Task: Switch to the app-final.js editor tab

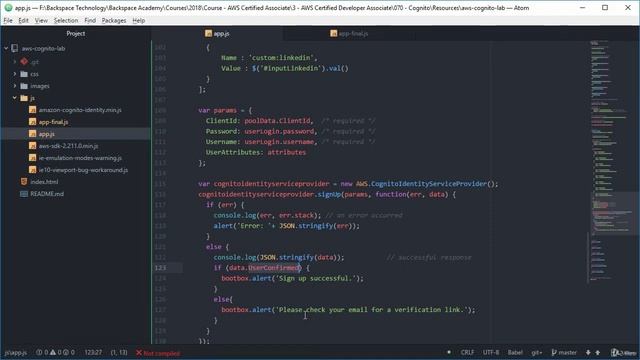Action: click(x=349, y=33)
